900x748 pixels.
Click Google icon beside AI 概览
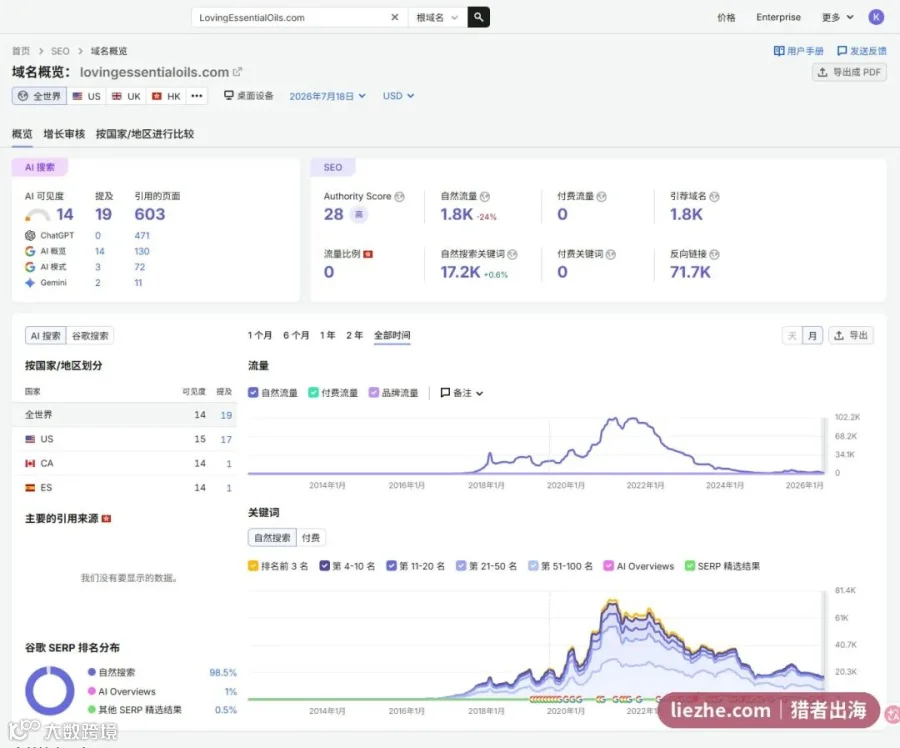tap(30, 251)
